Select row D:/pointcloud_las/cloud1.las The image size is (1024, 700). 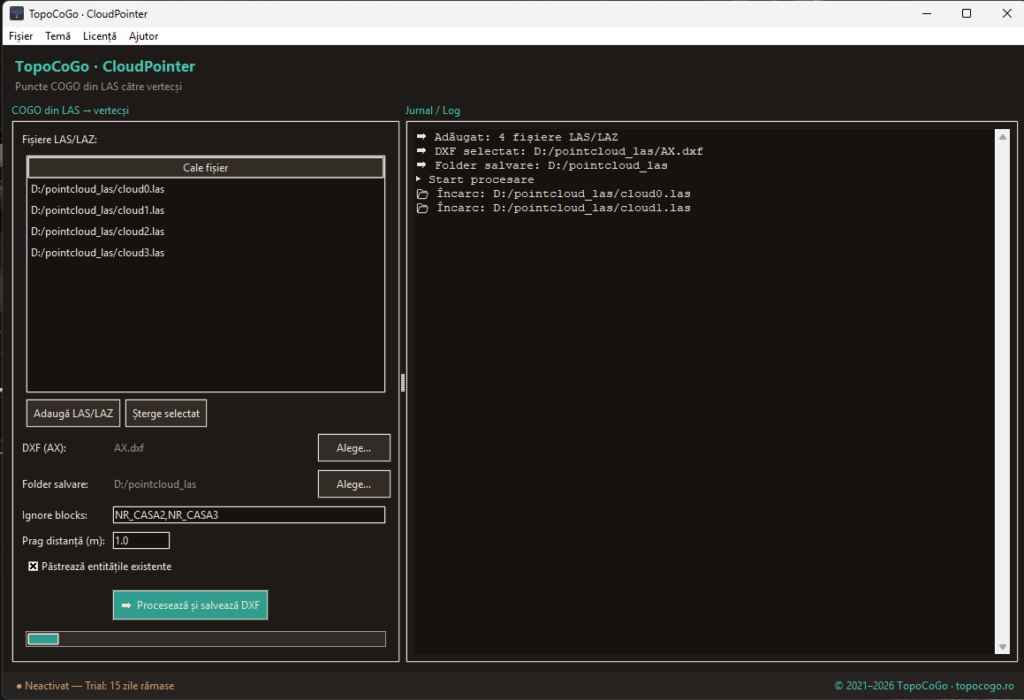(x=206, y=210)
